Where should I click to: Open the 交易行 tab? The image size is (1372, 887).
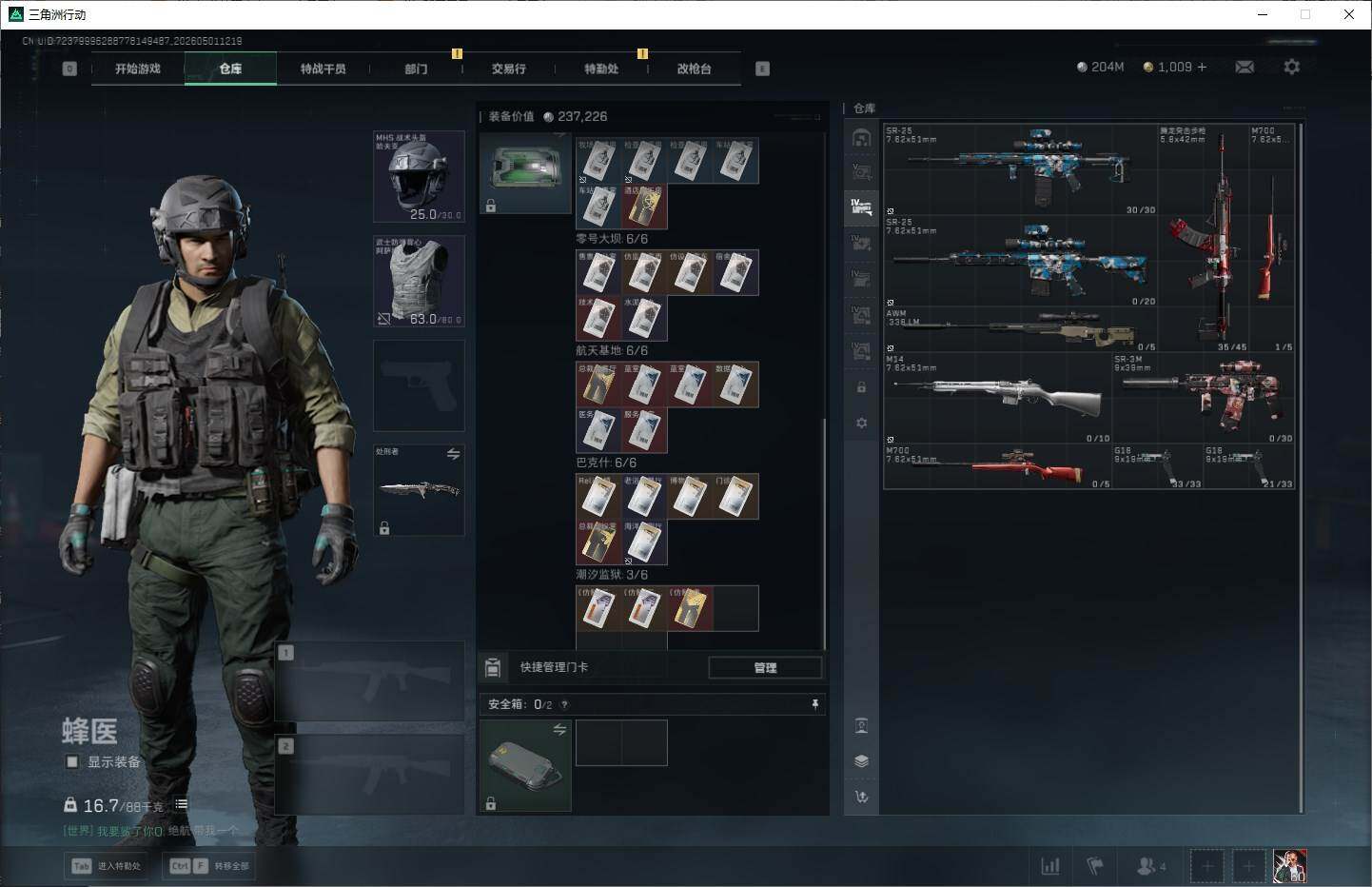(x=509, y=69)
